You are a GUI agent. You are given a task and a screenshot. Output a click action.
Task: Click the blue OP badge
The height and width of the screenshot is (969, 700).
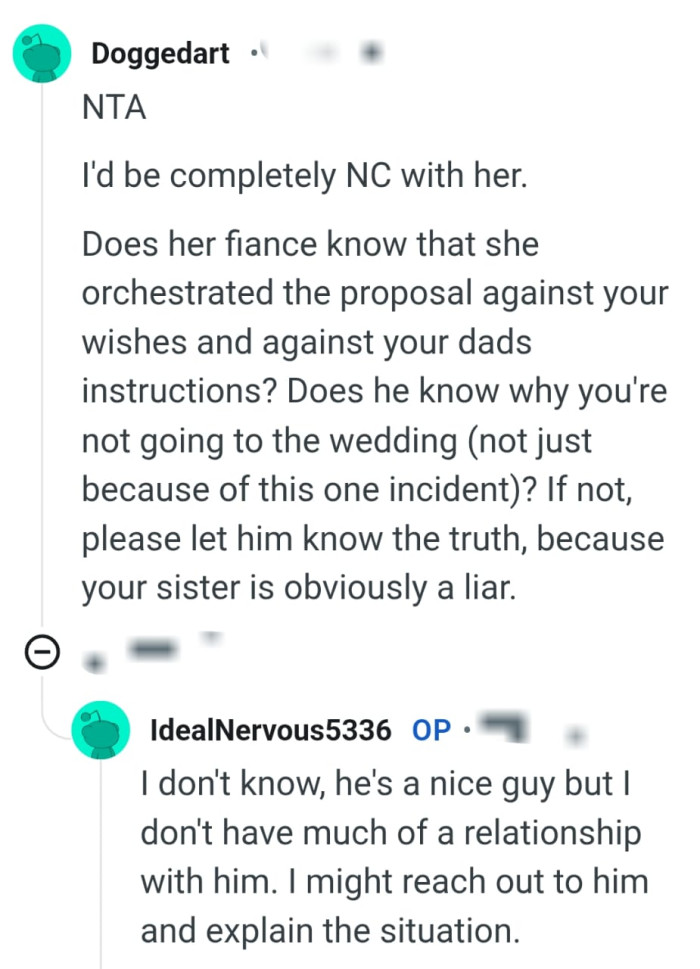click(432, 730)
